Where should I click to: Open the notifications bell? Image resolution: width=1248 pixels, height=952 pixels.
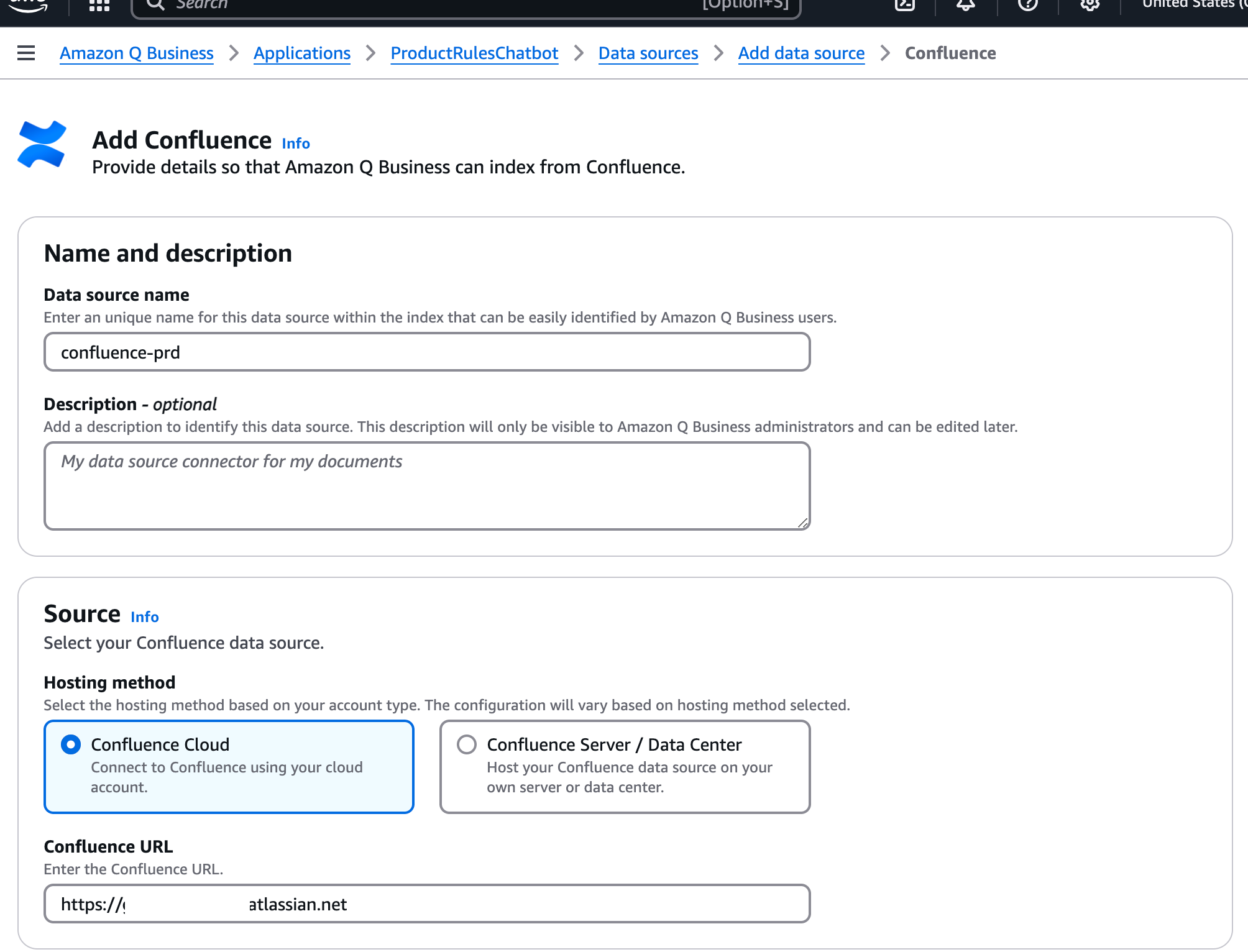966,5
